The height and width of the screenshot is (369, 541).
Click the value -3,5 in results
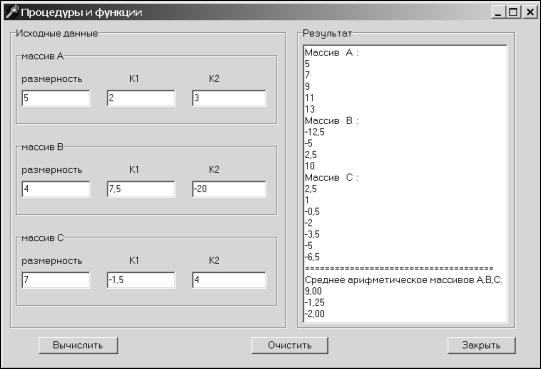coord(312,234)
